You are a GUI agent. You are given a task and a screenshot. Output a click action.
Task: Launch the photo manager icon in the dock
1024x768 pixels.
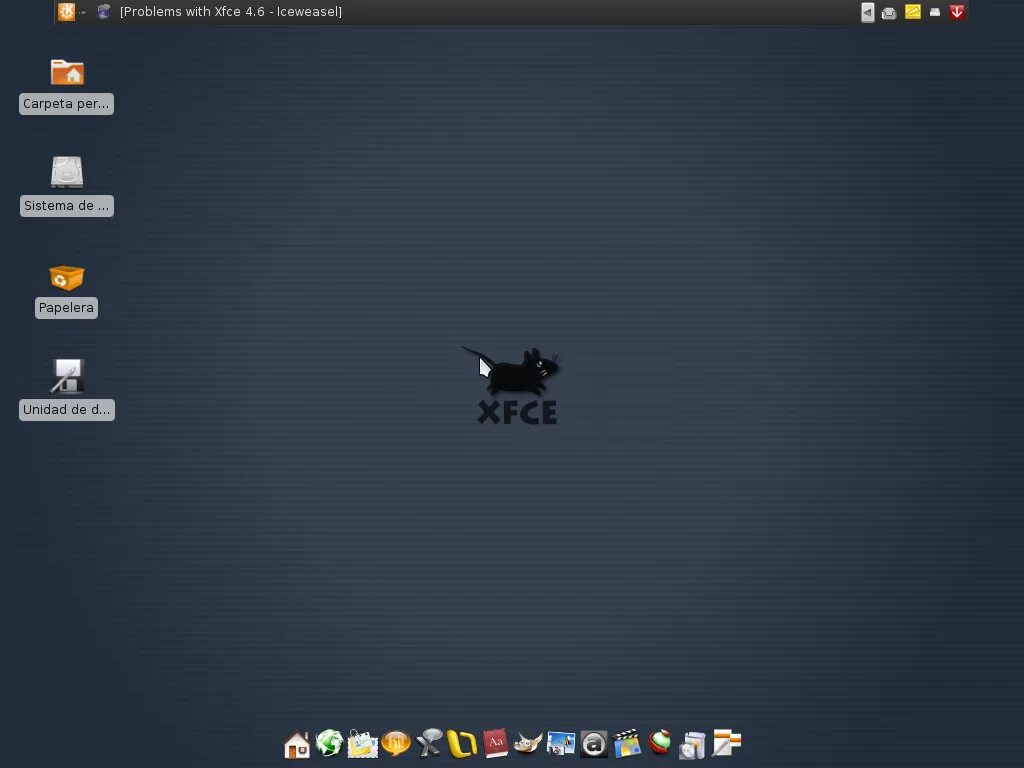tap(560, 744)
